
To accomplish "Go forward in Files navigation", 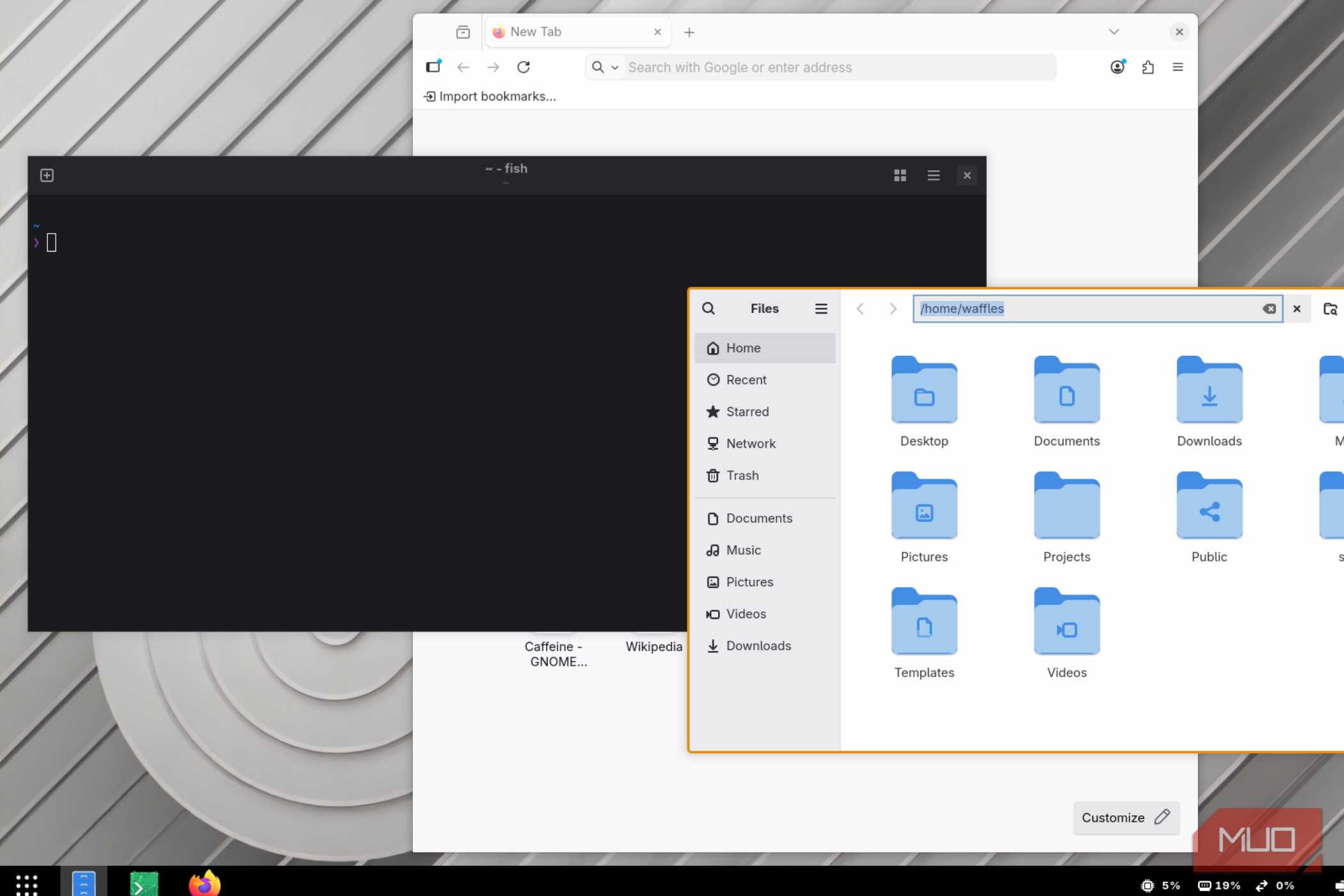I will (x=893, y=309).
